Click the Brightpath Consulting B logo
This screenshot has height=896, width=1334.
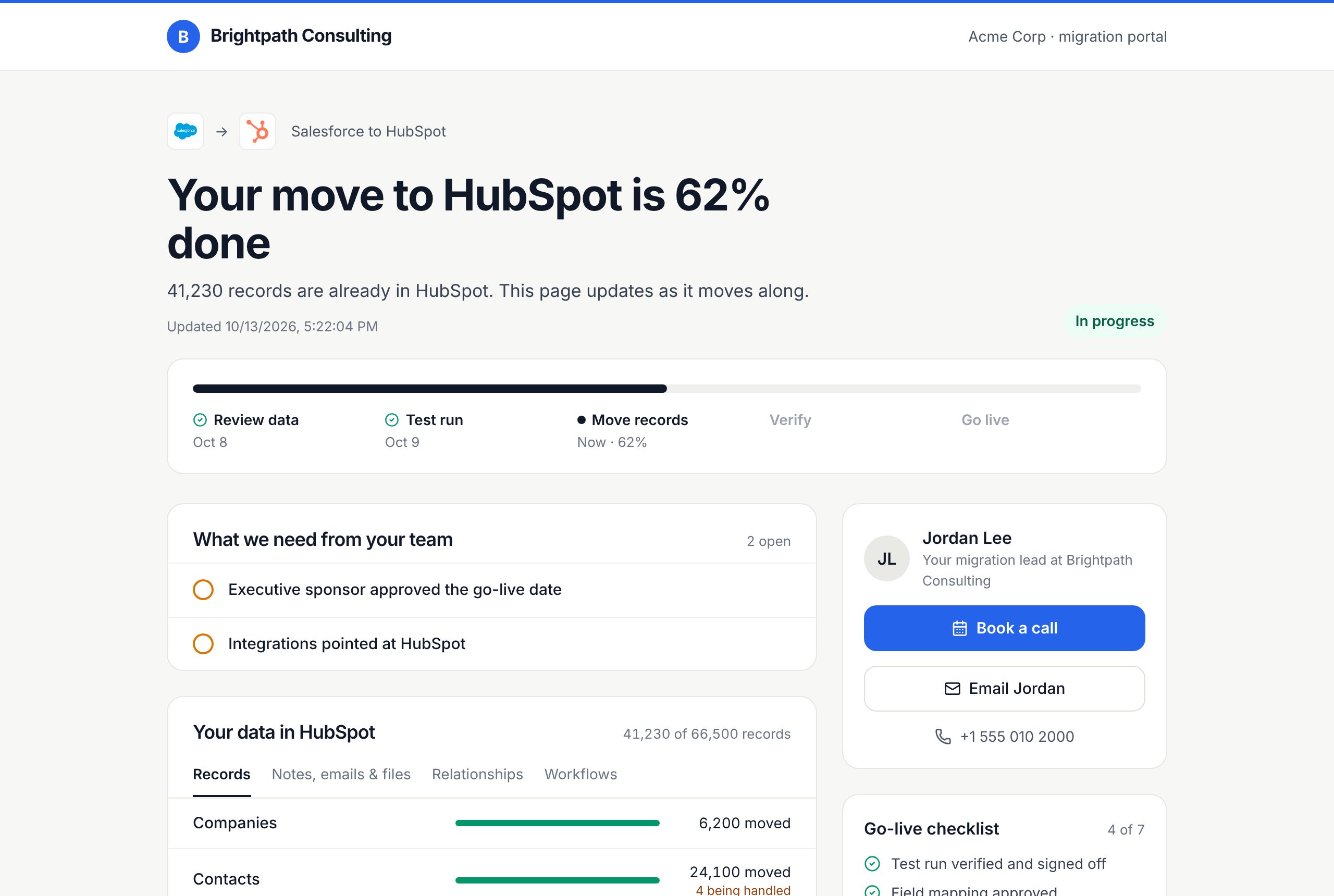click(x=183, y=36)
